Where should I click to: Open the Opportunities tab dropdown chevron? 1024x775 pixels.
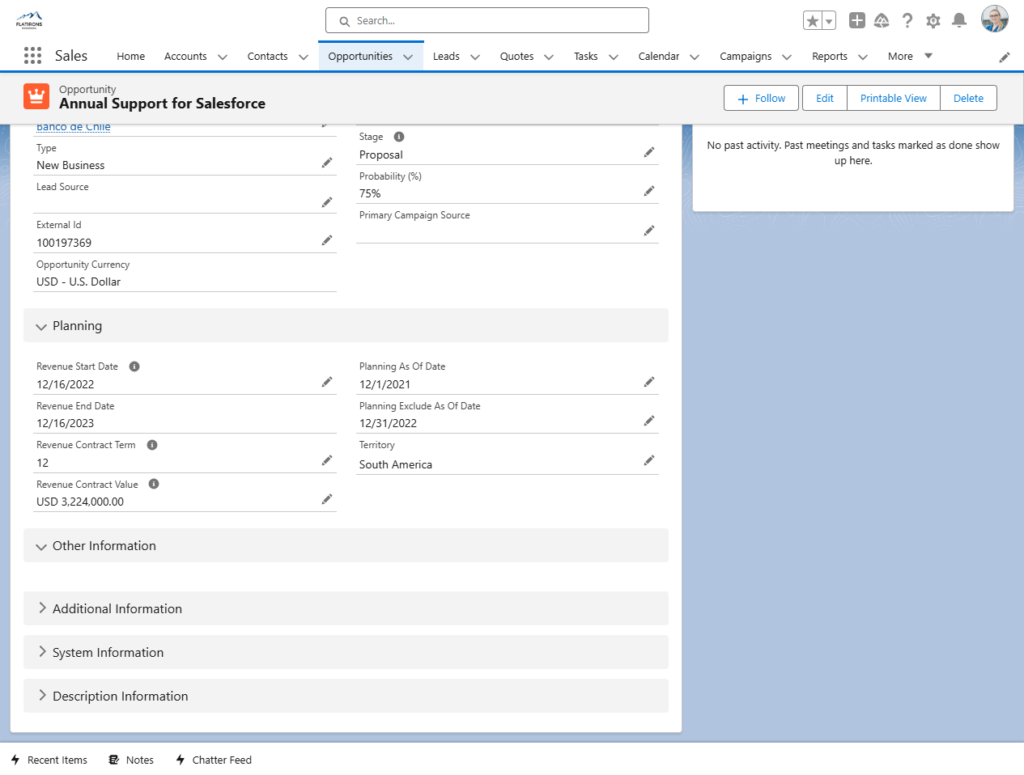coord(408,57)
